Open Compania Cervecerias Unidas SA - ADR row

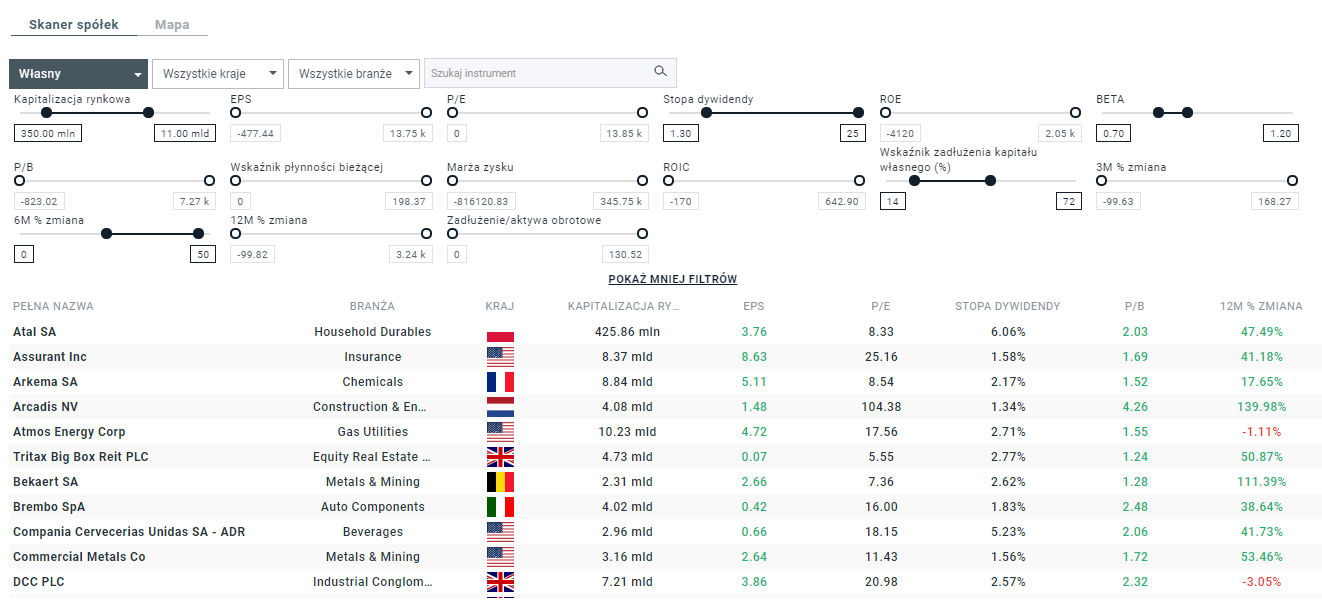(665, 532)
